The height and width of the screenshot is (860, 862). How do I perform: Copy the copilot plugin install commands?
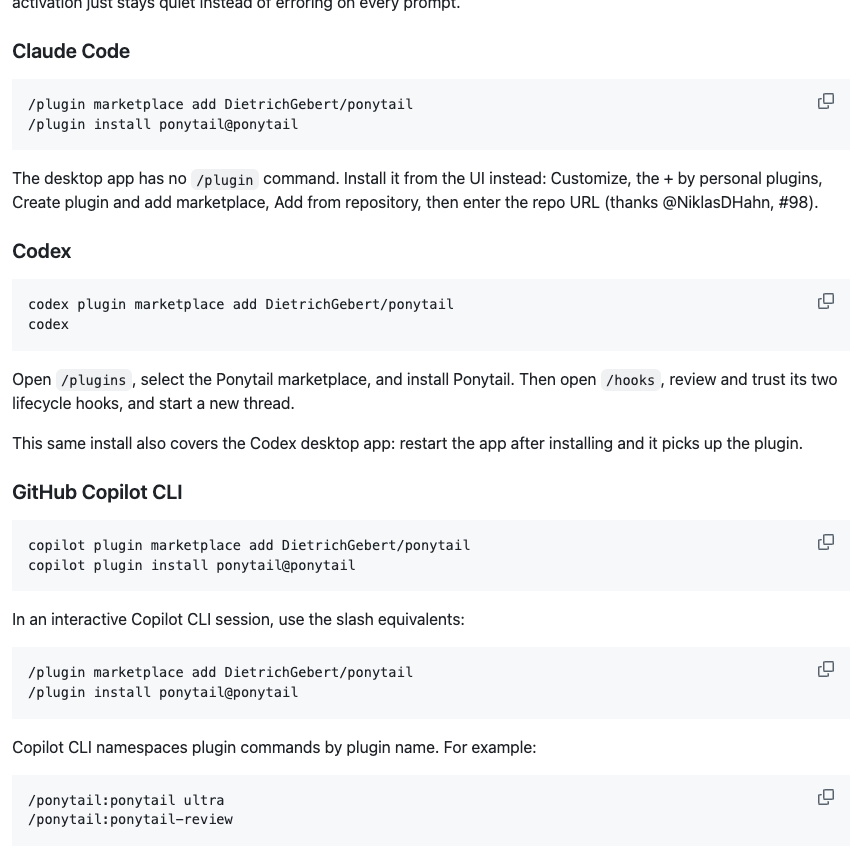pyautogui.click(x=826, y=542)
